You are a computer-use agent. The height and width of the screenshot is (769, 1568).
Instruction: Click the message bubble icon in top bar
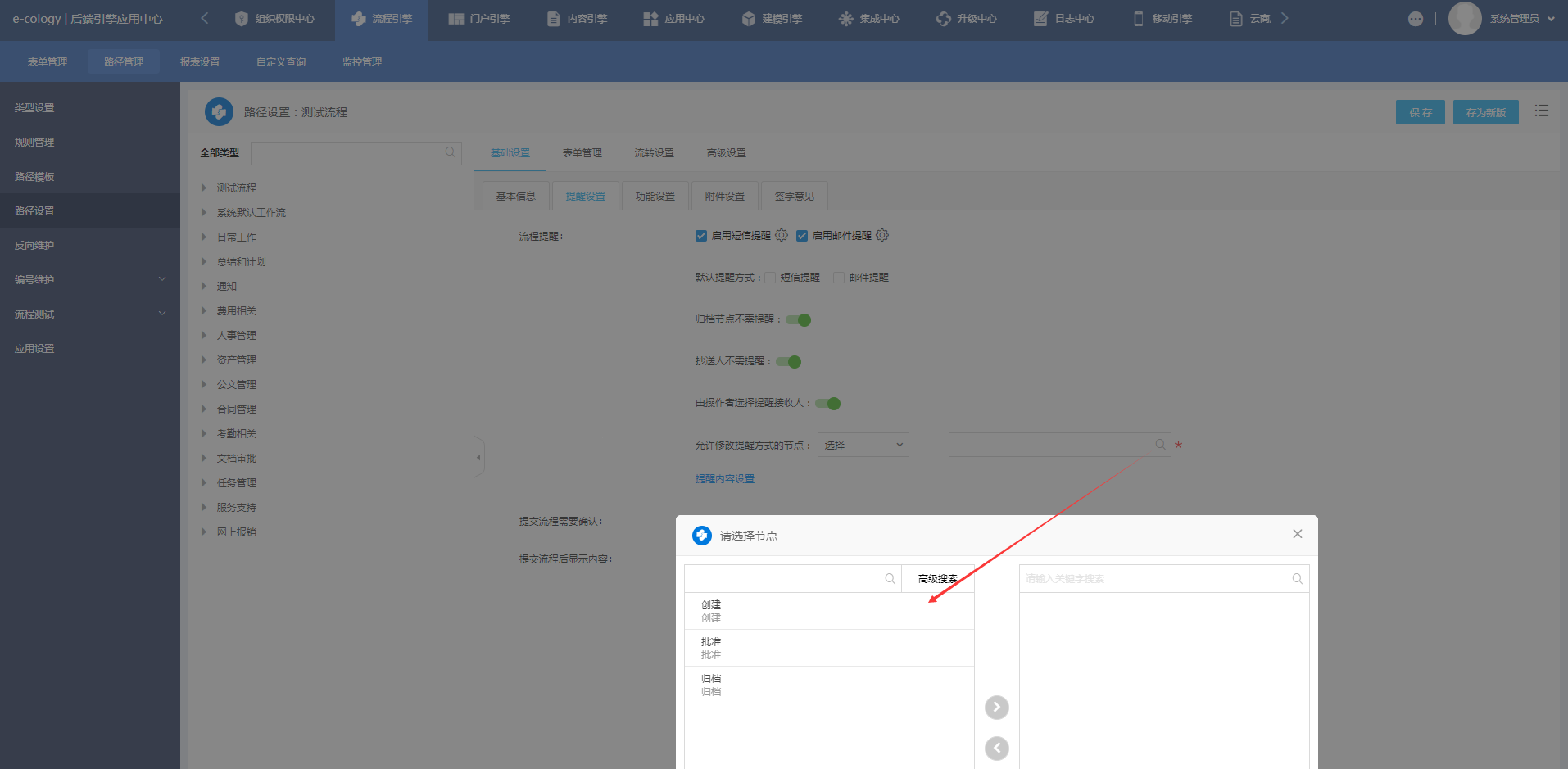[x=1416, y=19]
